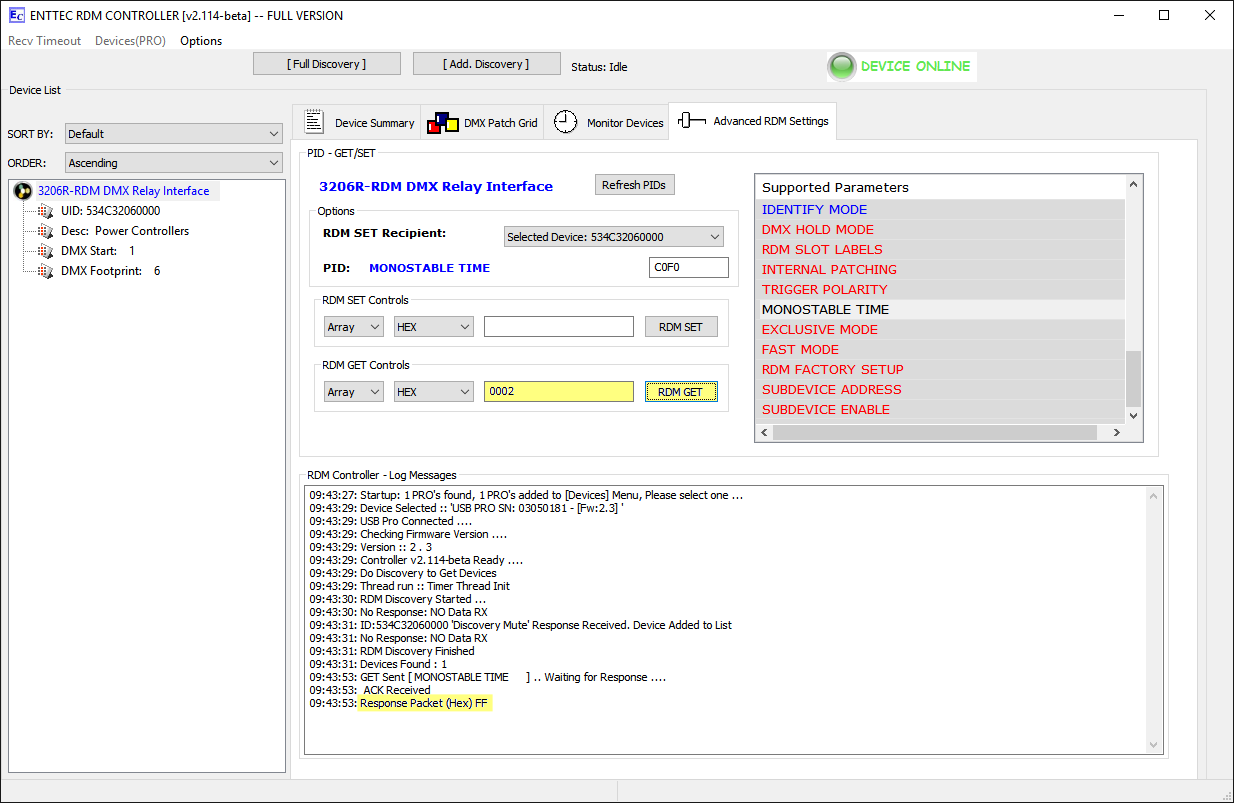Select EXCLUSIVE MODE in Supported Parameters
This screenshot has height=803, width=1234.
(x=820, y=330)
